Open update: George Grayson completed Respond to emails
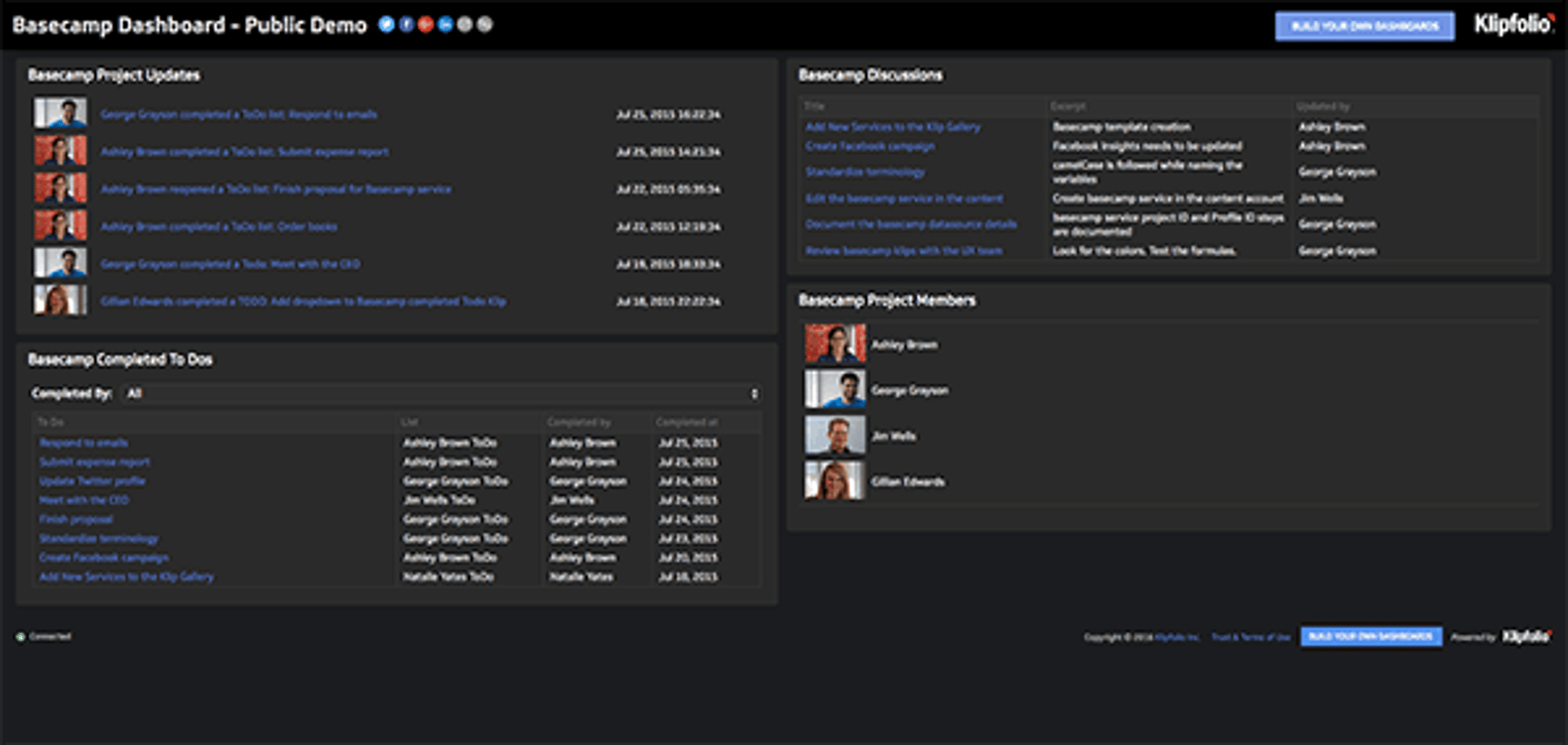The height and width of the screenshot is (745, 1568). pyautogui.click(x=238, y=114)
